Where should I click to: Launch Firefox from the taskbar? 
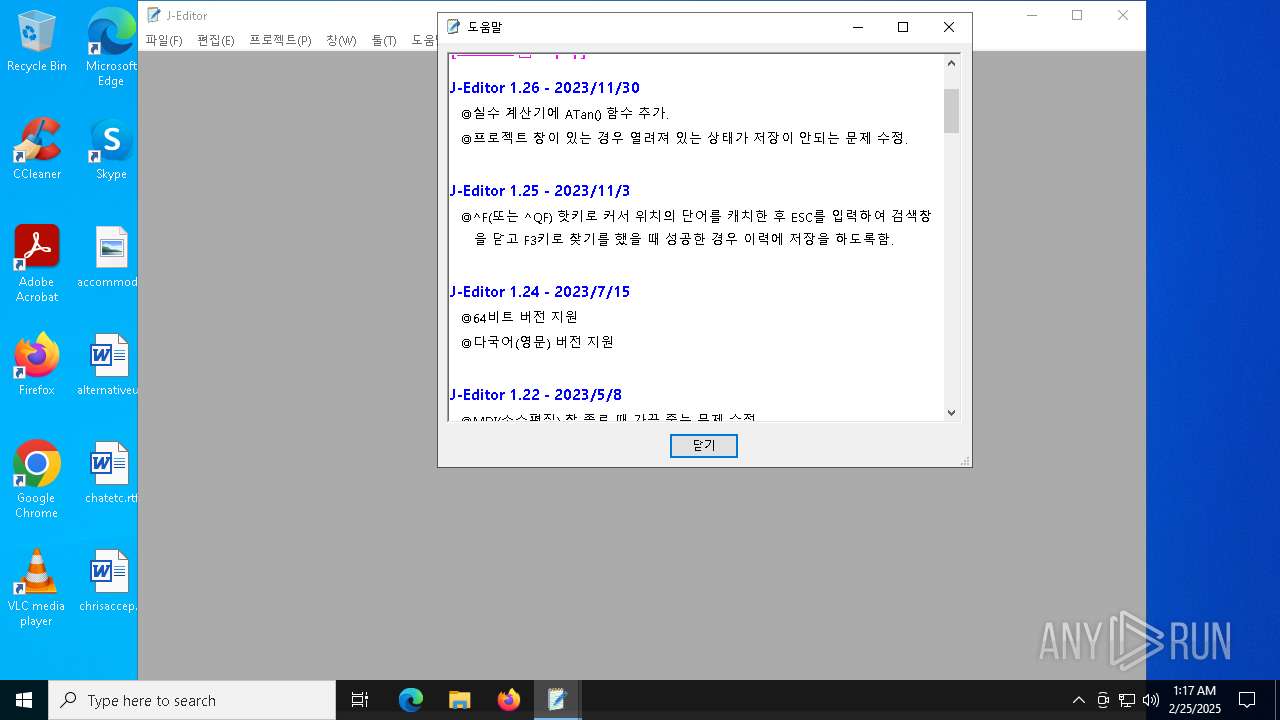tap(509, 700)
